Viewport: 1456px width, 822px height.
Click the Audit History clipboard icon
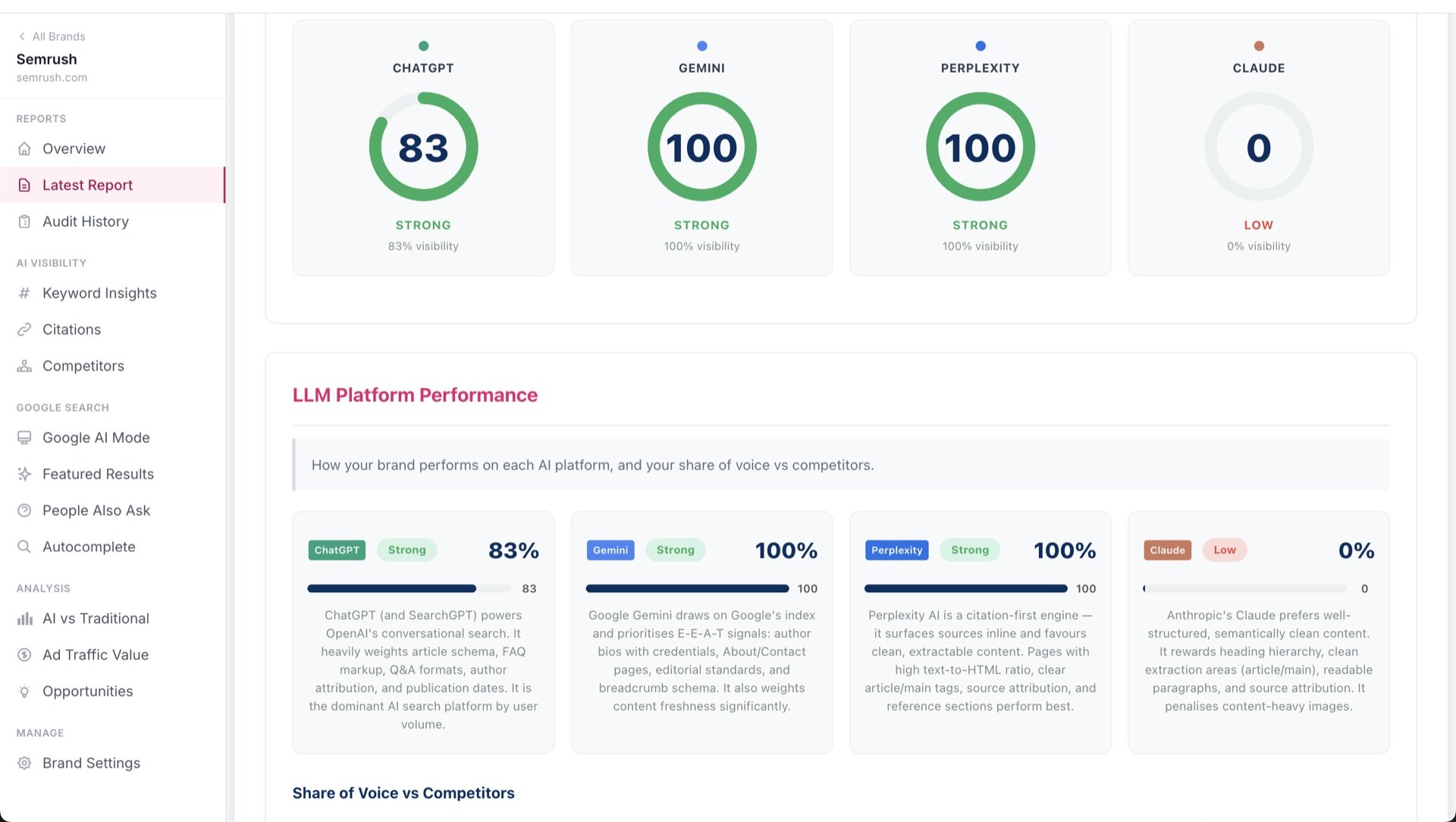point(24,221)
